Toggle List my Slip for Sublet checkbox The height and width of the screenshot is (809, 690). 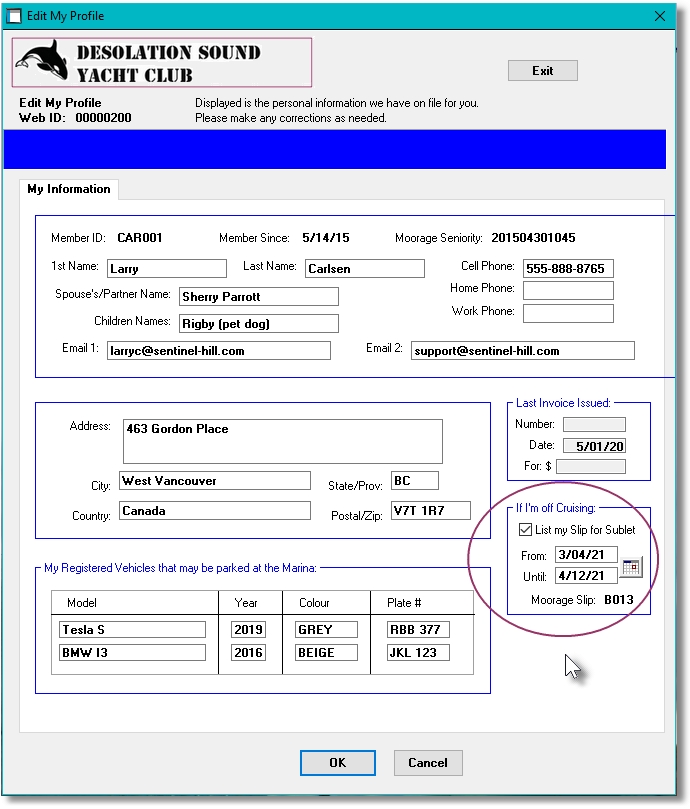coord(525,530)
